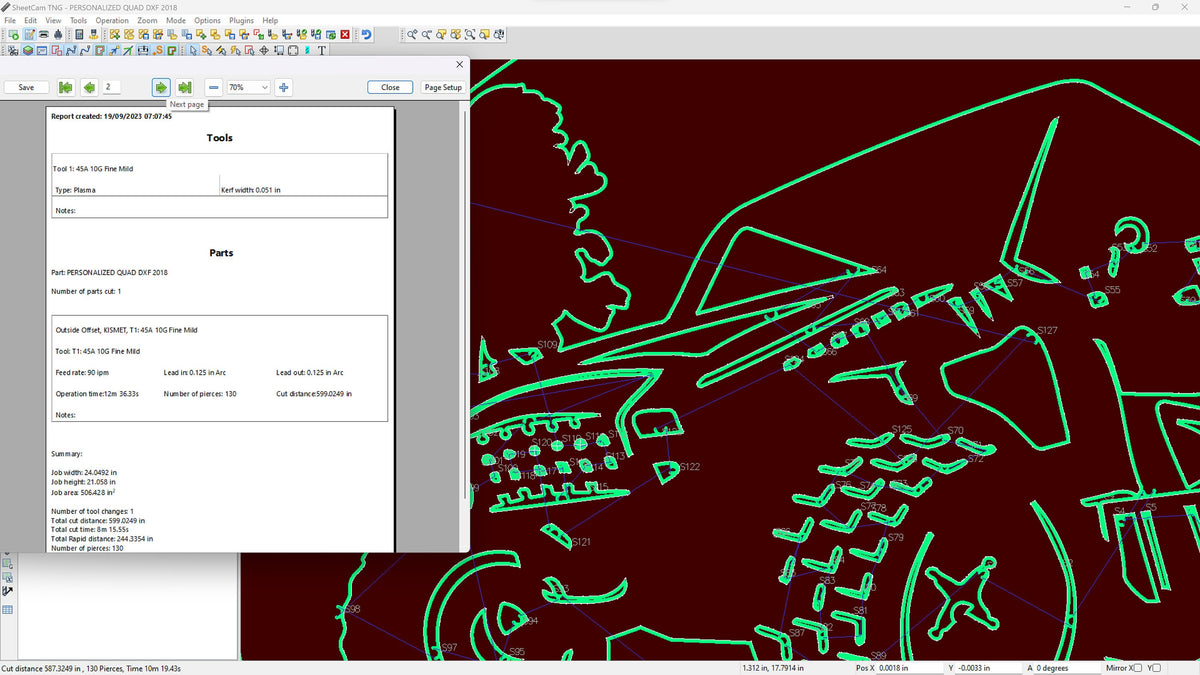1200x675 pixels.
Task: Click the 'Tool 1: 45A 10G Fine Mild' text
Action: 93,169
